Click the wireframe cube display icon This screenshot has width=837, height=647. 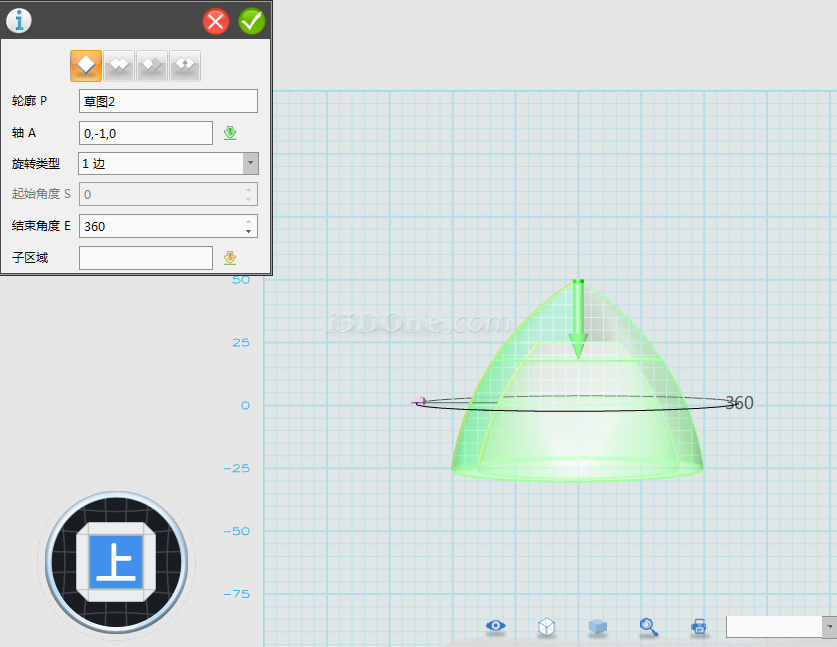pyautogui.click(x=547, y=626)
